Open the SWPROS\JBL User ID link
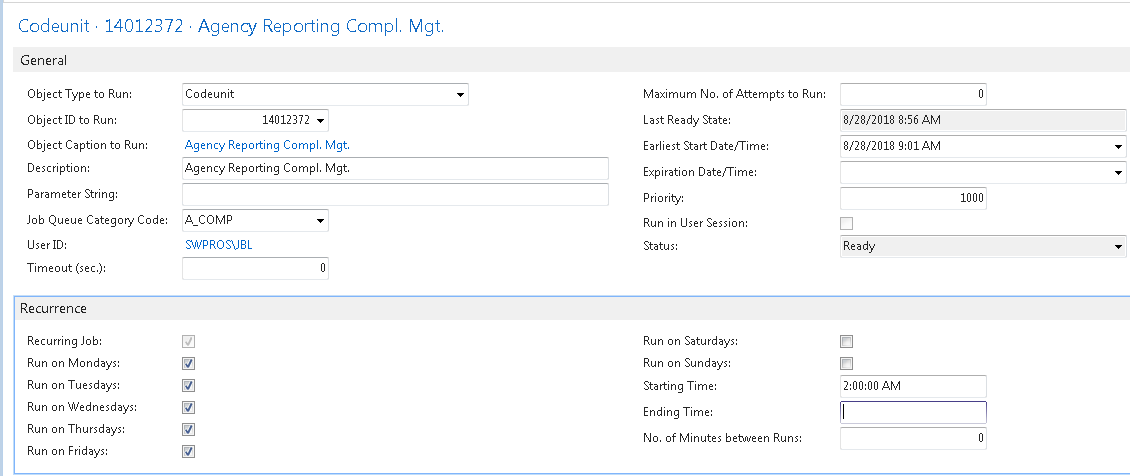Image resolution: width=1130 pixels, height=476 pixels. [225, 244]
